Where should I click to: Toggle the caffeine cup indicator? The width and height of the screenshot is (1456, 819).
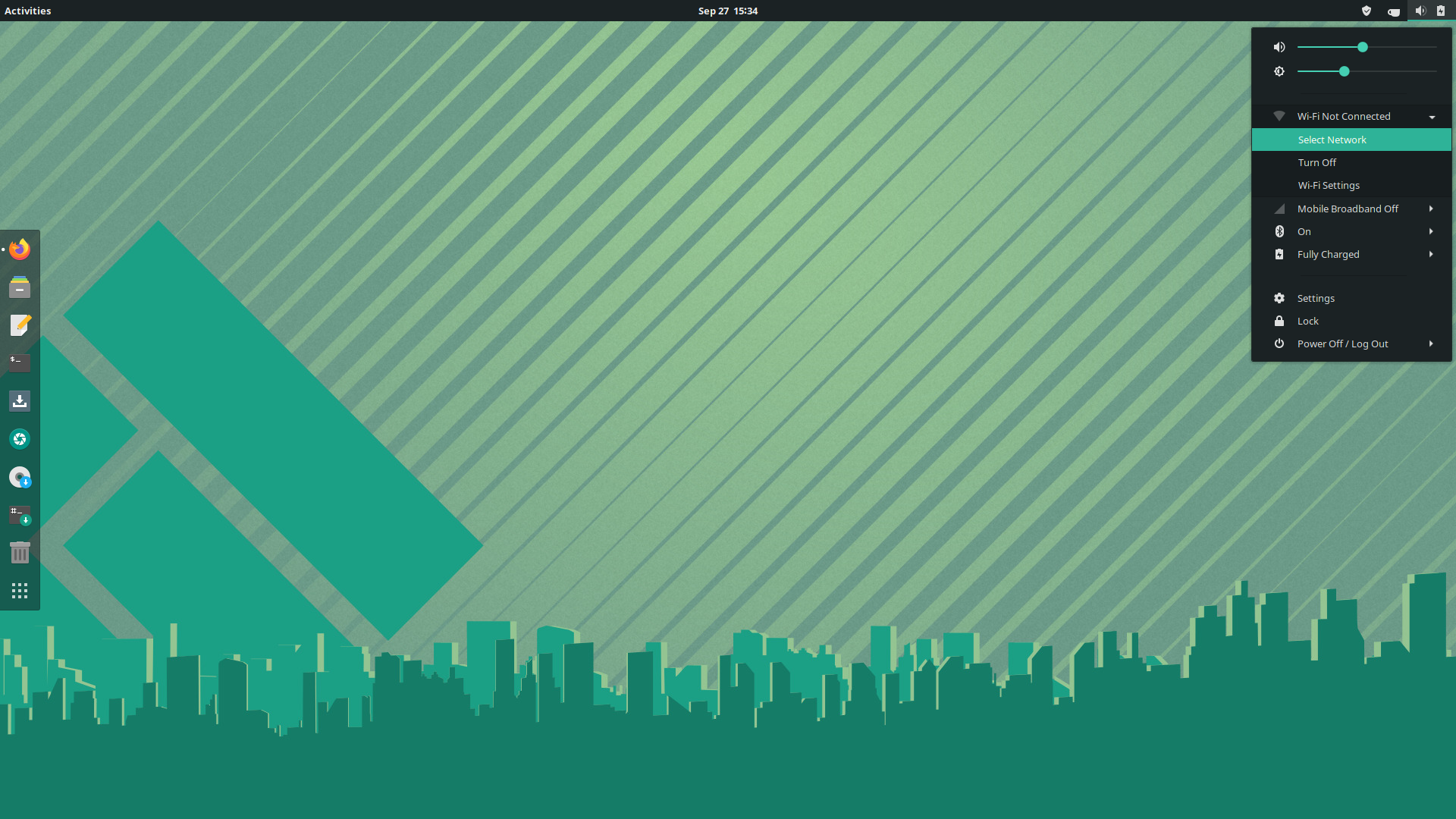(1393, 11)
